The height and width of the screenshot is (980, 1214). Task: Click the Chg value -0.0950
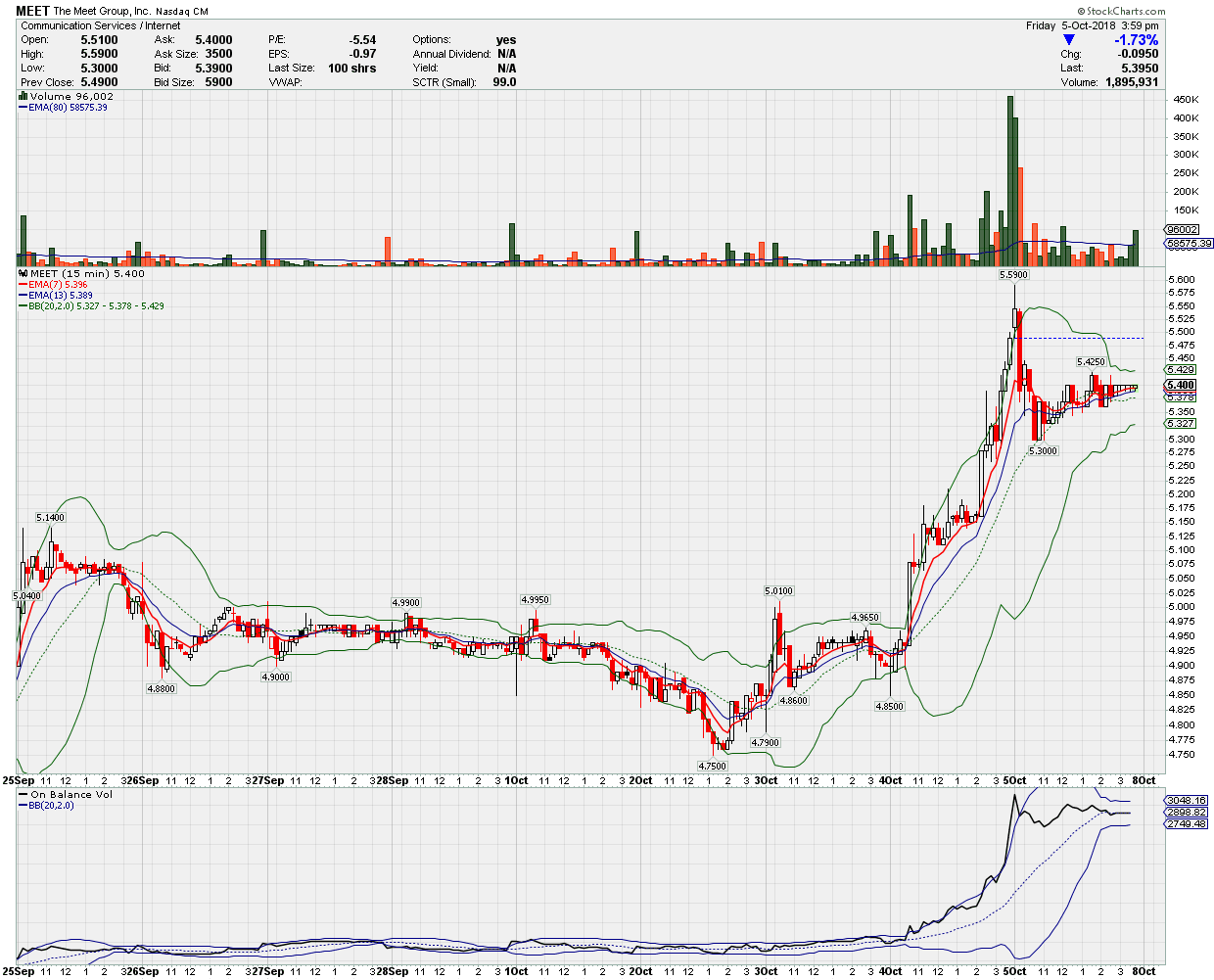tap(1139, 54)
